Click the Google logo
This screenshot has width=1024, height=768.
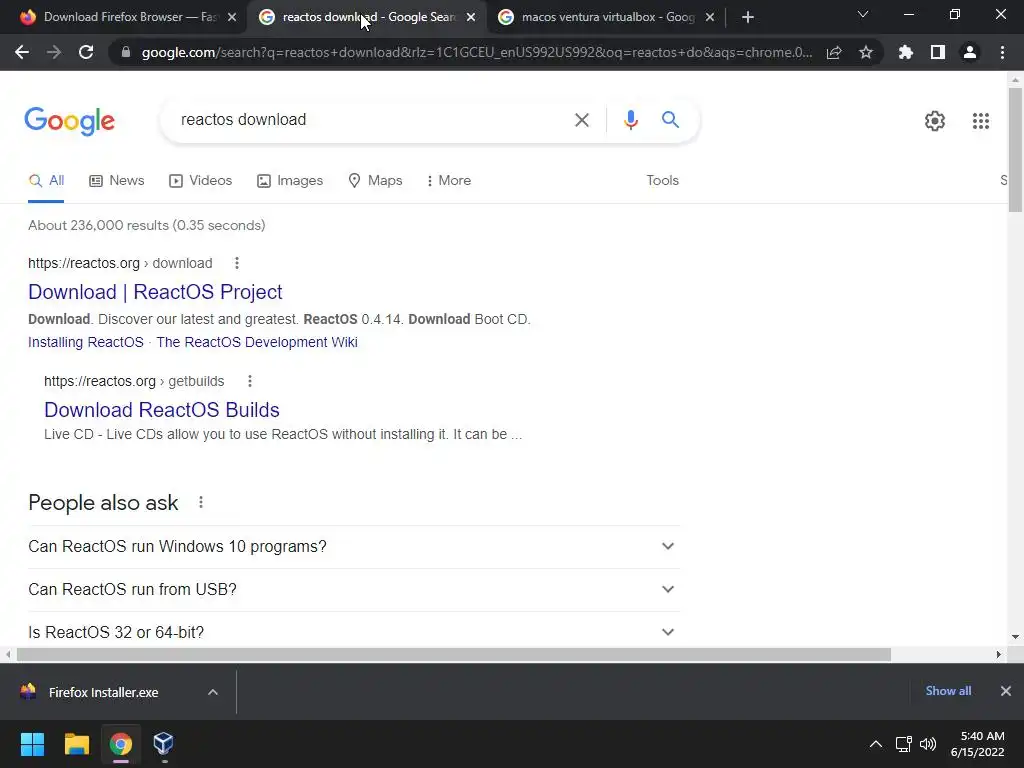[69, 121]
